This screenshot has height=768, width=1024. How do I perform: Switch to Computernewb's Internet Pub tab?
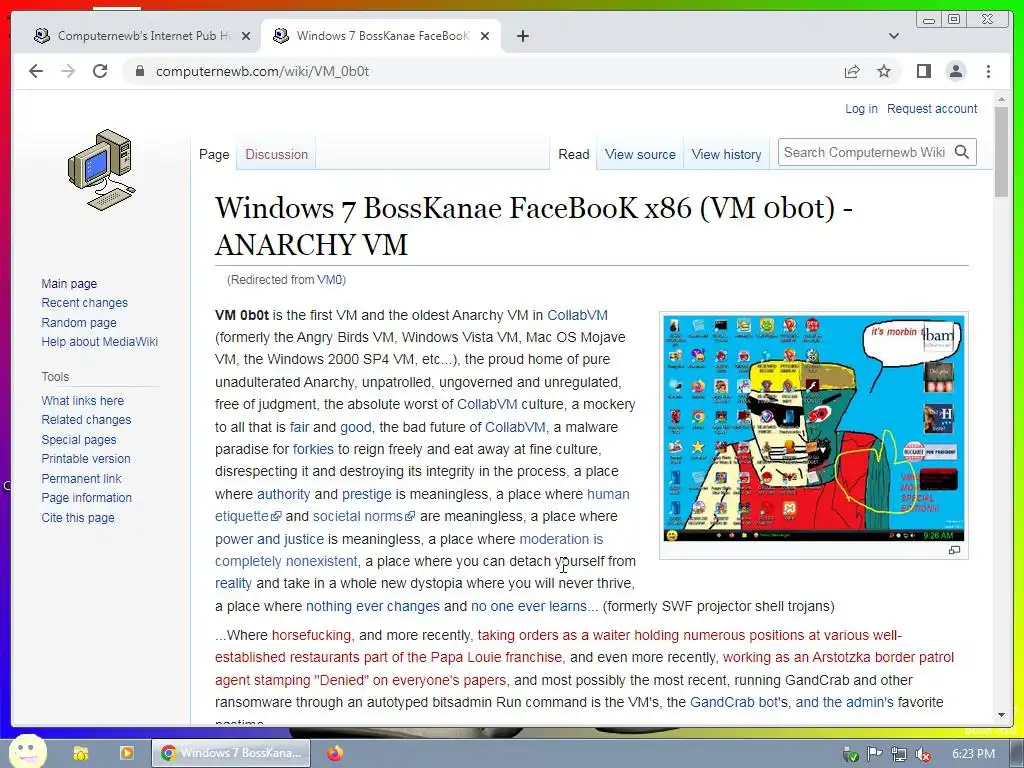(140, 36)
